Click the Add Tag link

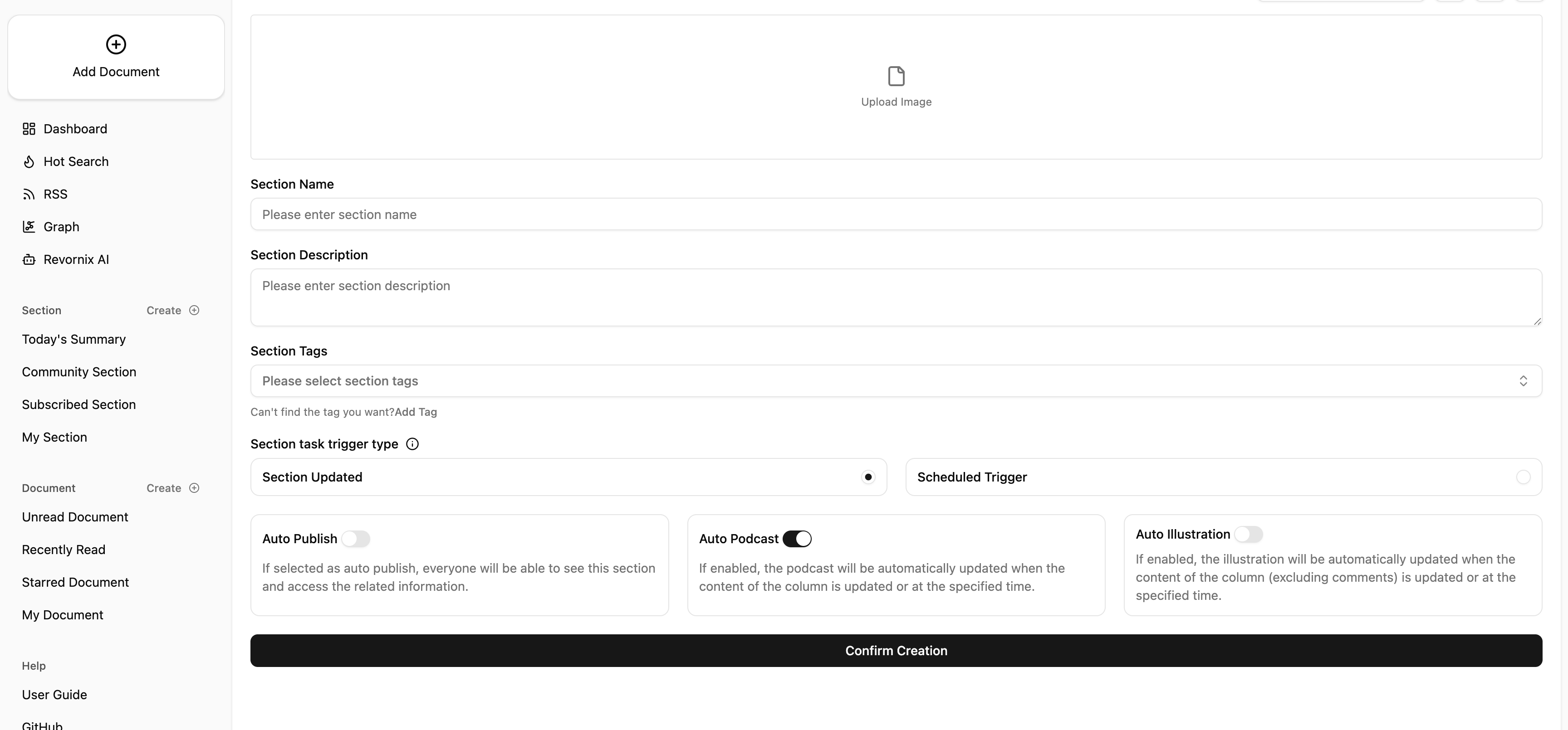click(x=416, y=413)
